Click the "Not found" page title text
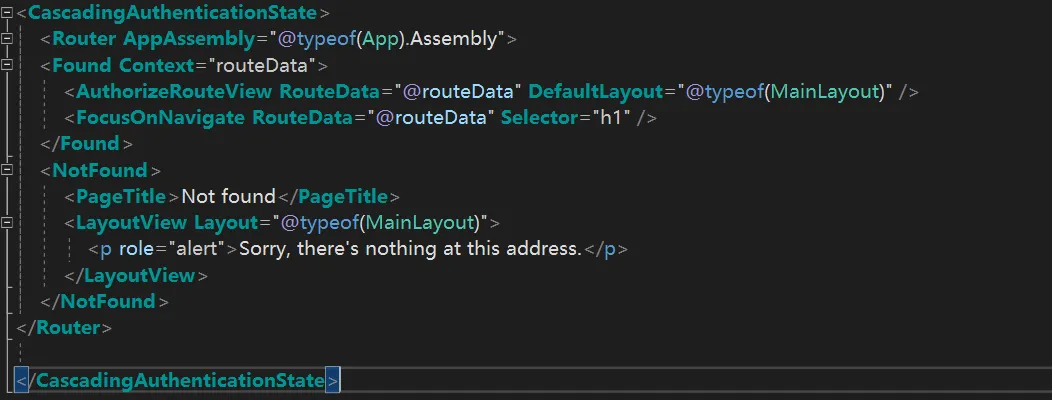 [x=228, y=196]
